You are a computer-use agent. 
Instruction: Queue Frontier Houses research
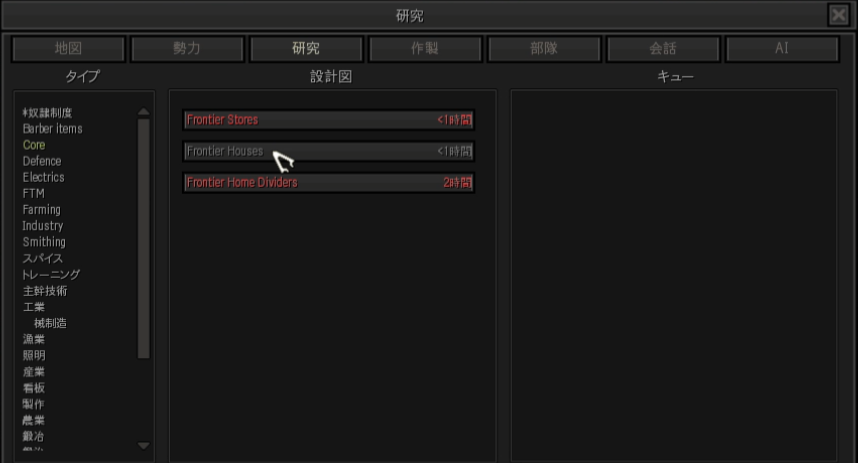[328, 151]
